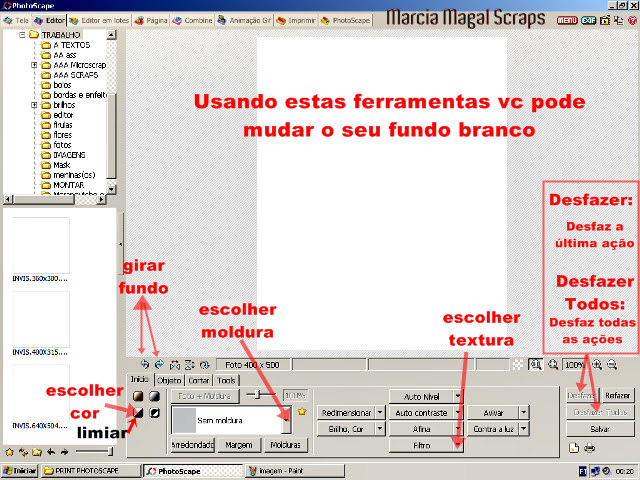The height and width of the screenshot is (480, 640).
Task: Click the back arrow icon below thumbnails
Action: (x=51, y=452)
